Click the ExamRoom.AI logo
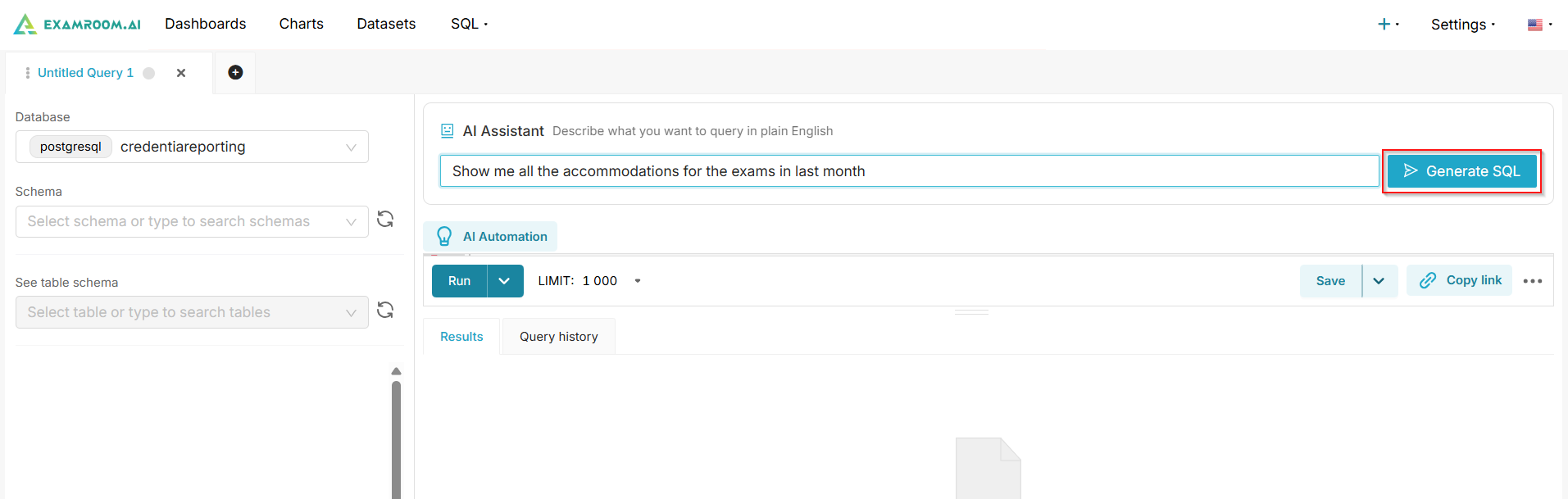This screenshot has width=1568, height=499. pos(77,25)
